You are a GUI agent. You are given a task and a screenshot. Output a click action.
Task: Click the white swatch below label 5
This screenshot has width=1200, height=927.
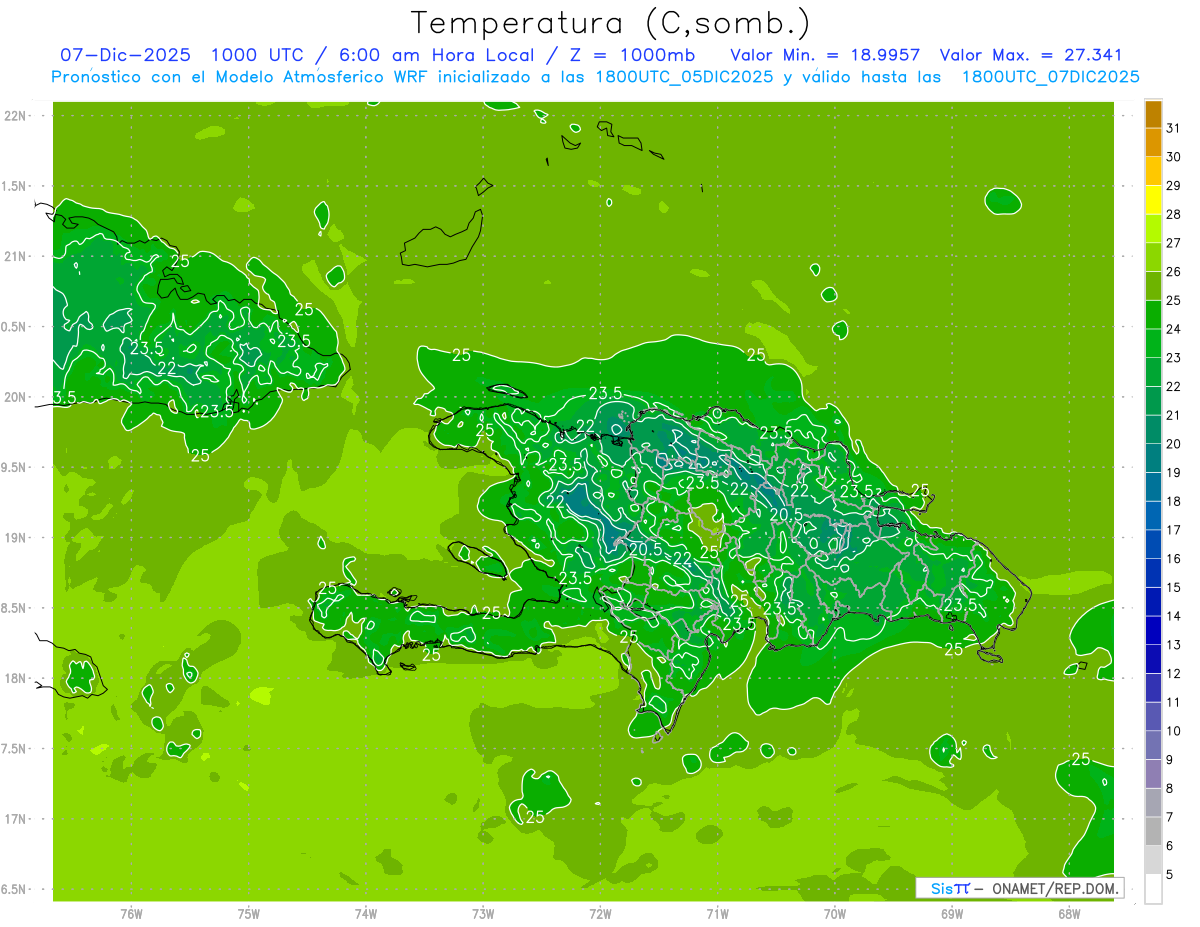coord(1153,889)
